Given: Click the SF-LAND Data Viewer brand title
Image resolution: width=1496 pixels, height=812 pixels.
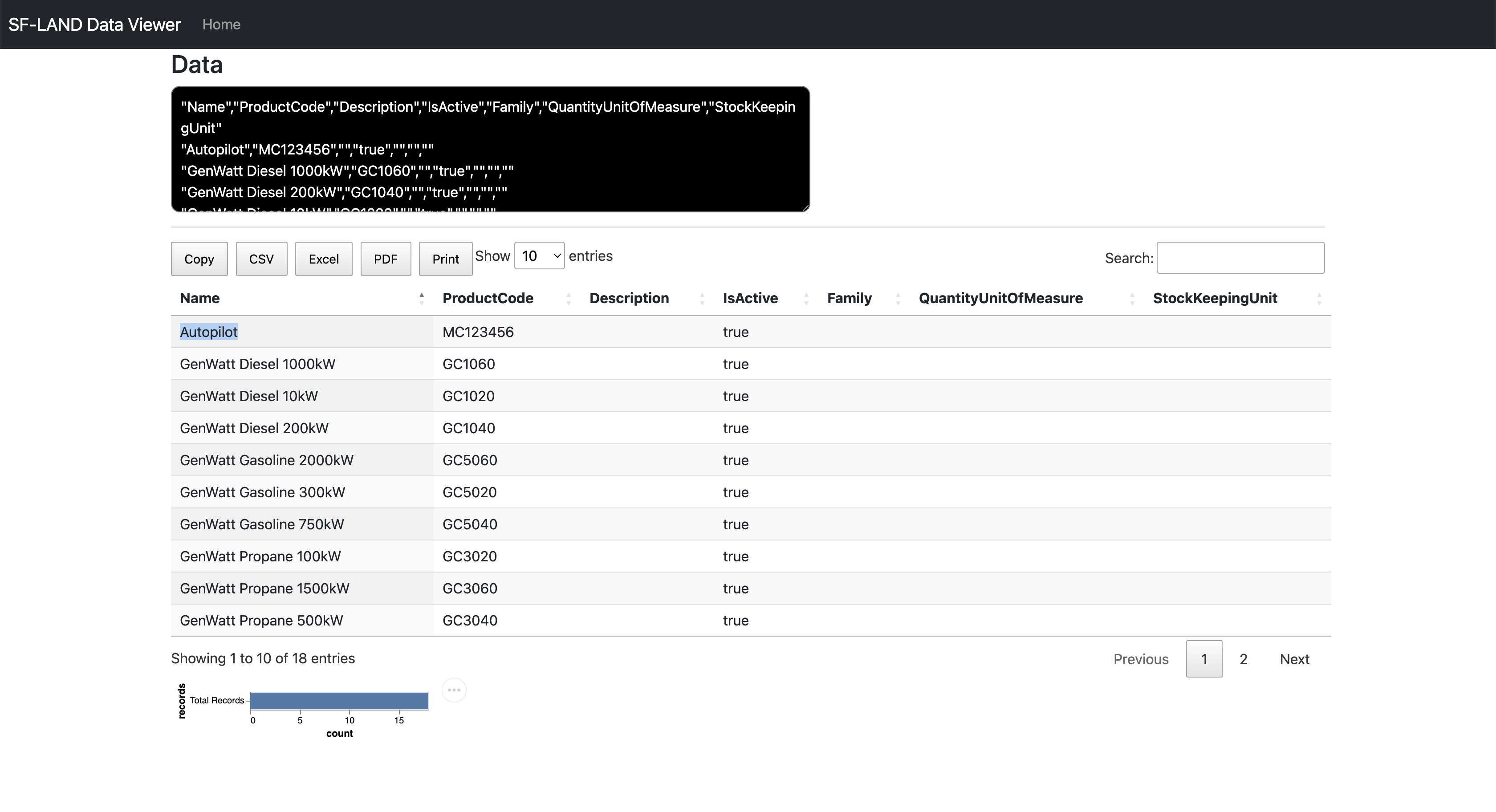Looking at the screenshot, I should (95, 24).
